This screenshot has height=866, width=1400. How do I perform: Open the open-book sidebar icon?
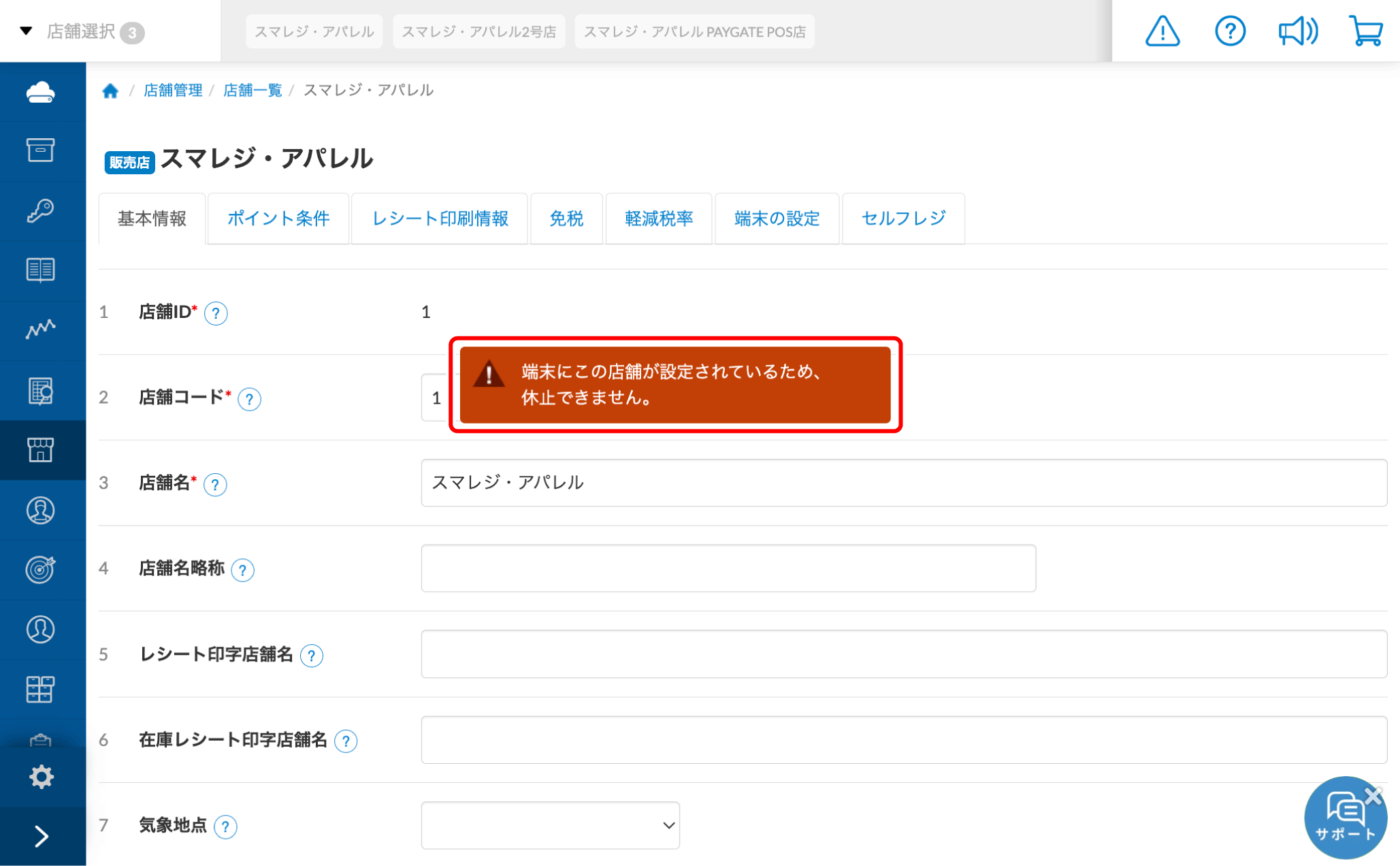click(x=41, y=270)
